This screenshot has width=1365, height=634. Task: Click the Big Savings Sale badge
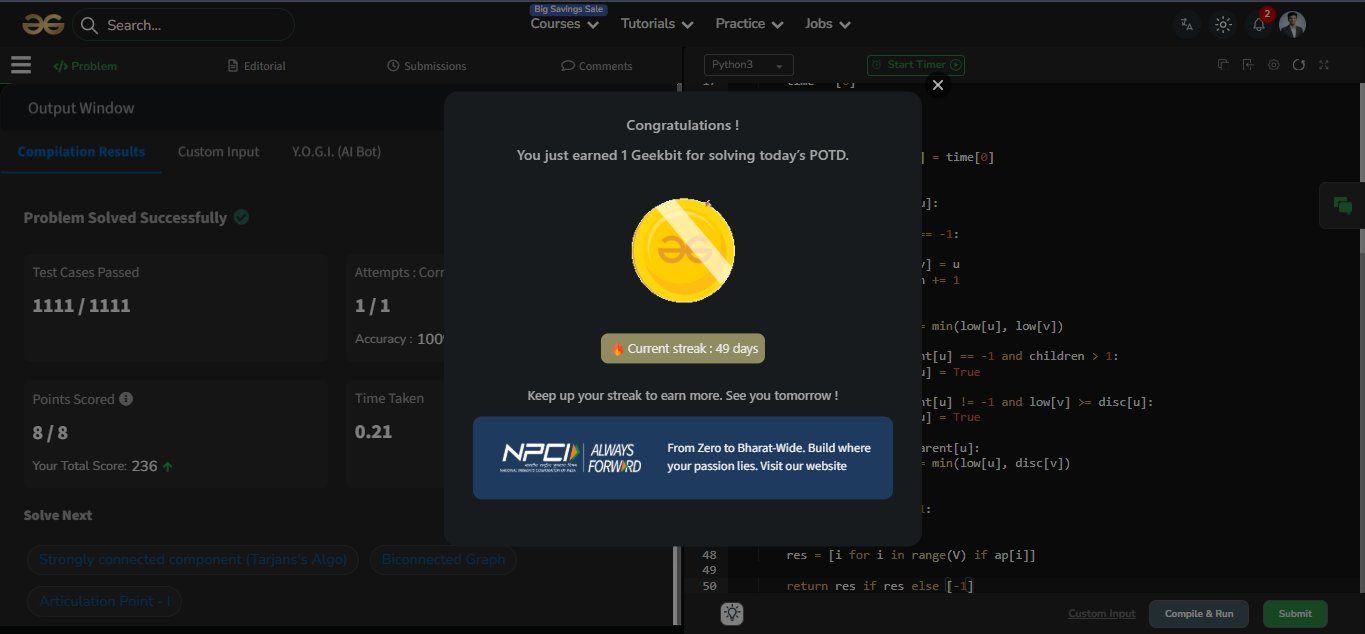click(568, 9)
